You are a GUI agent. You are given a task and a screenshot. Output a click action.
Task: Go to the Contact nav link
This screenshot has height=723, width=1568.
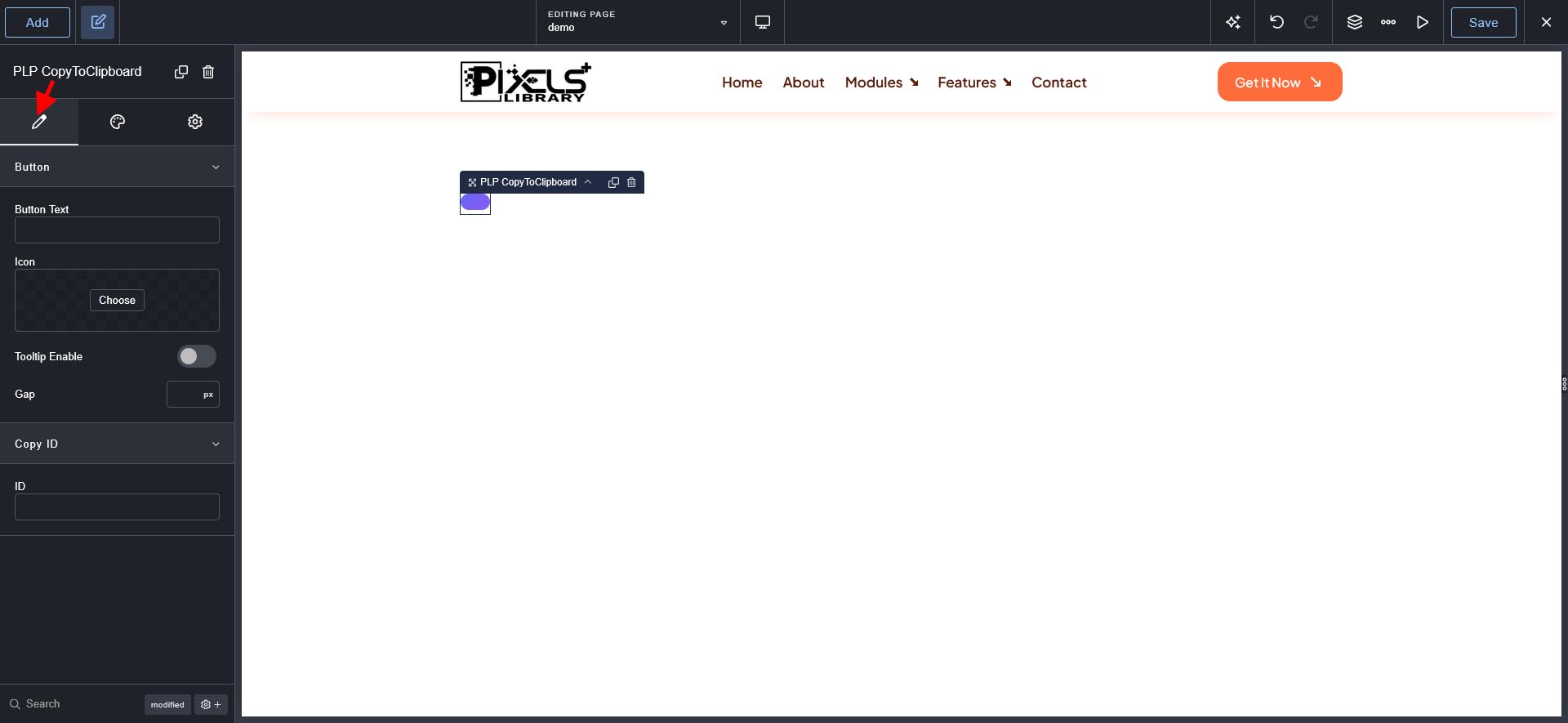pyautogui.click(x=1058, y=83)
